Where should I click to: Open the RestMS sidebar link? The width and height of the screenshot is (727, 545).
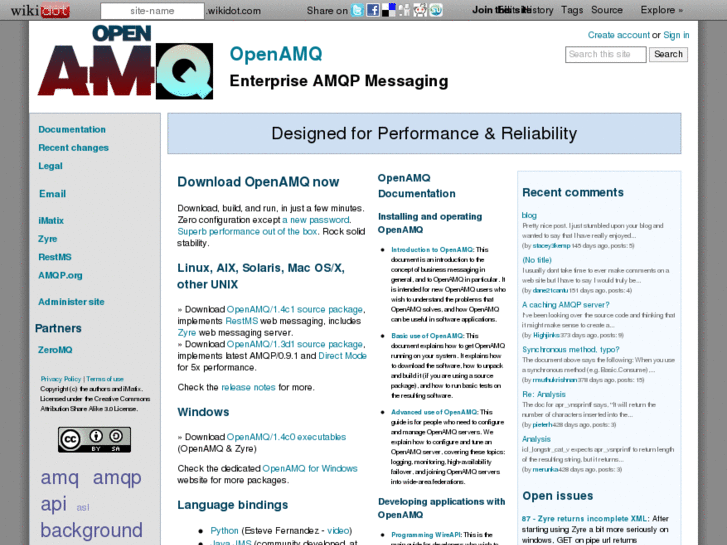55,257
